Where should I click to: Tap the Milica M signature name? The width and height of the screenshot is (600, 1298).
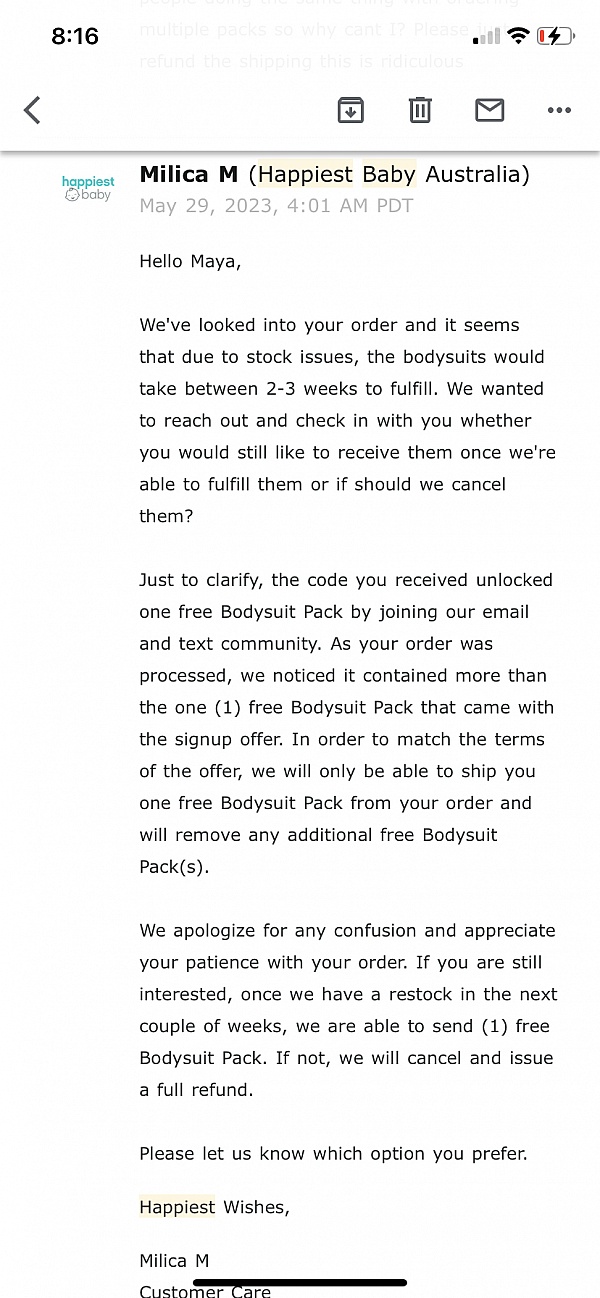coord(174,1261)
